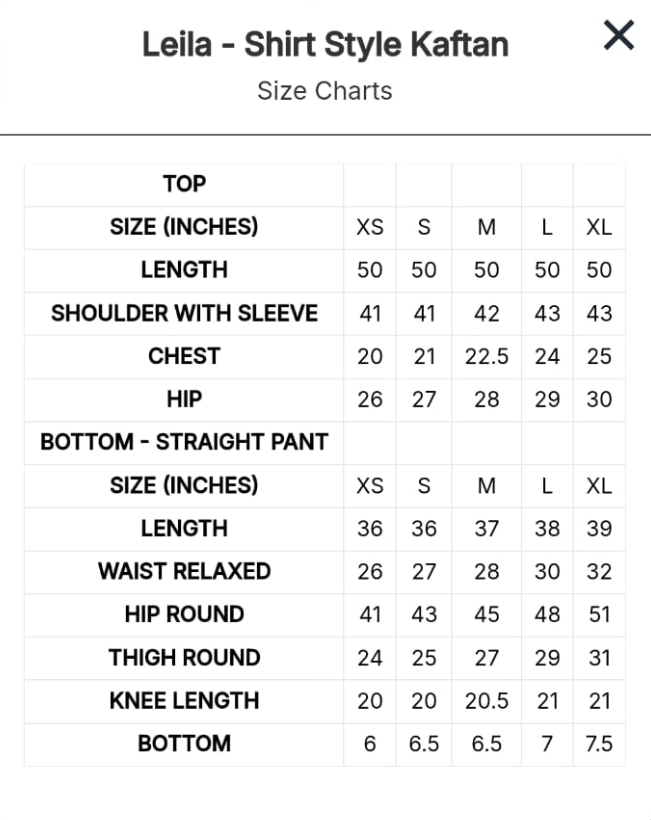
Task: Click the "Size Charts" subtitle text
Action: click(325, 91)
